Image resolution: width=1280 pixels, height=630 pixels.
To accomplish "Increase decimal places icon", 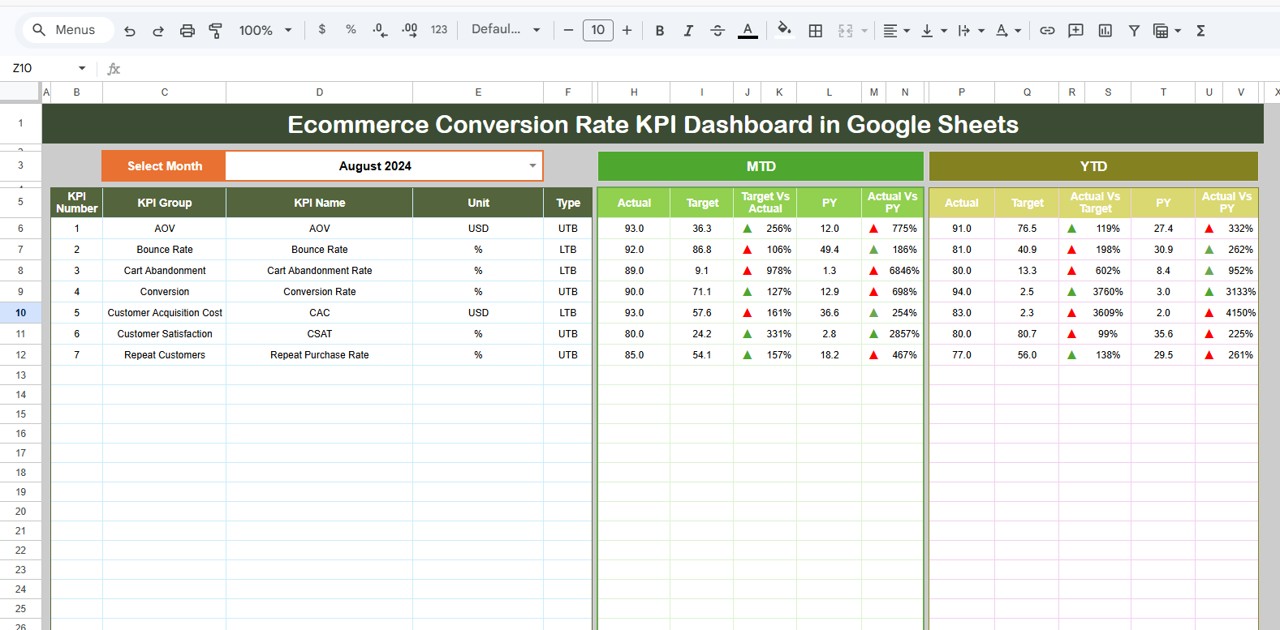I will point(409,31).
